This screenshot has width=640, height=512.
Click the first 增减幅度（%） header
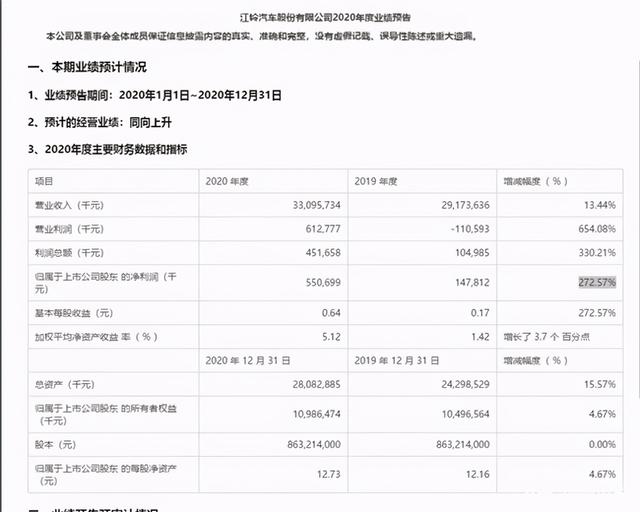coord(536,181)
